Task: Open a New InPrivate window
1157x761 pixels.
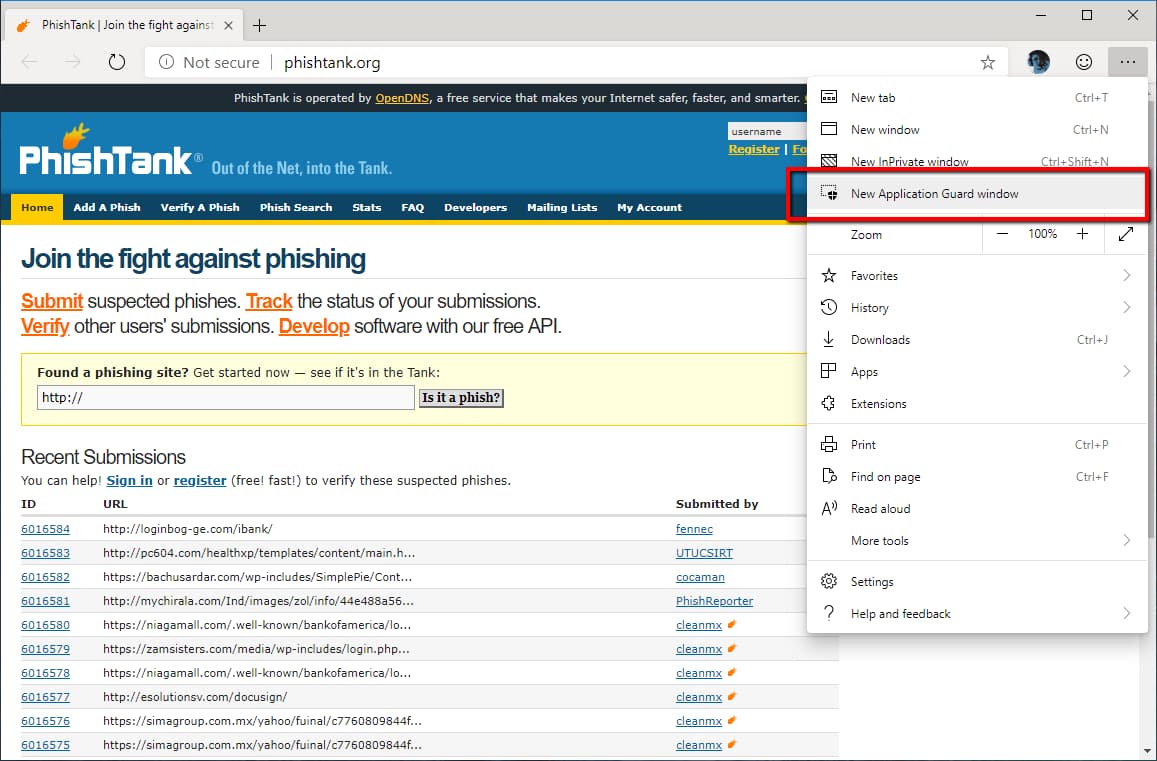Action: click(x=908, y=161)
